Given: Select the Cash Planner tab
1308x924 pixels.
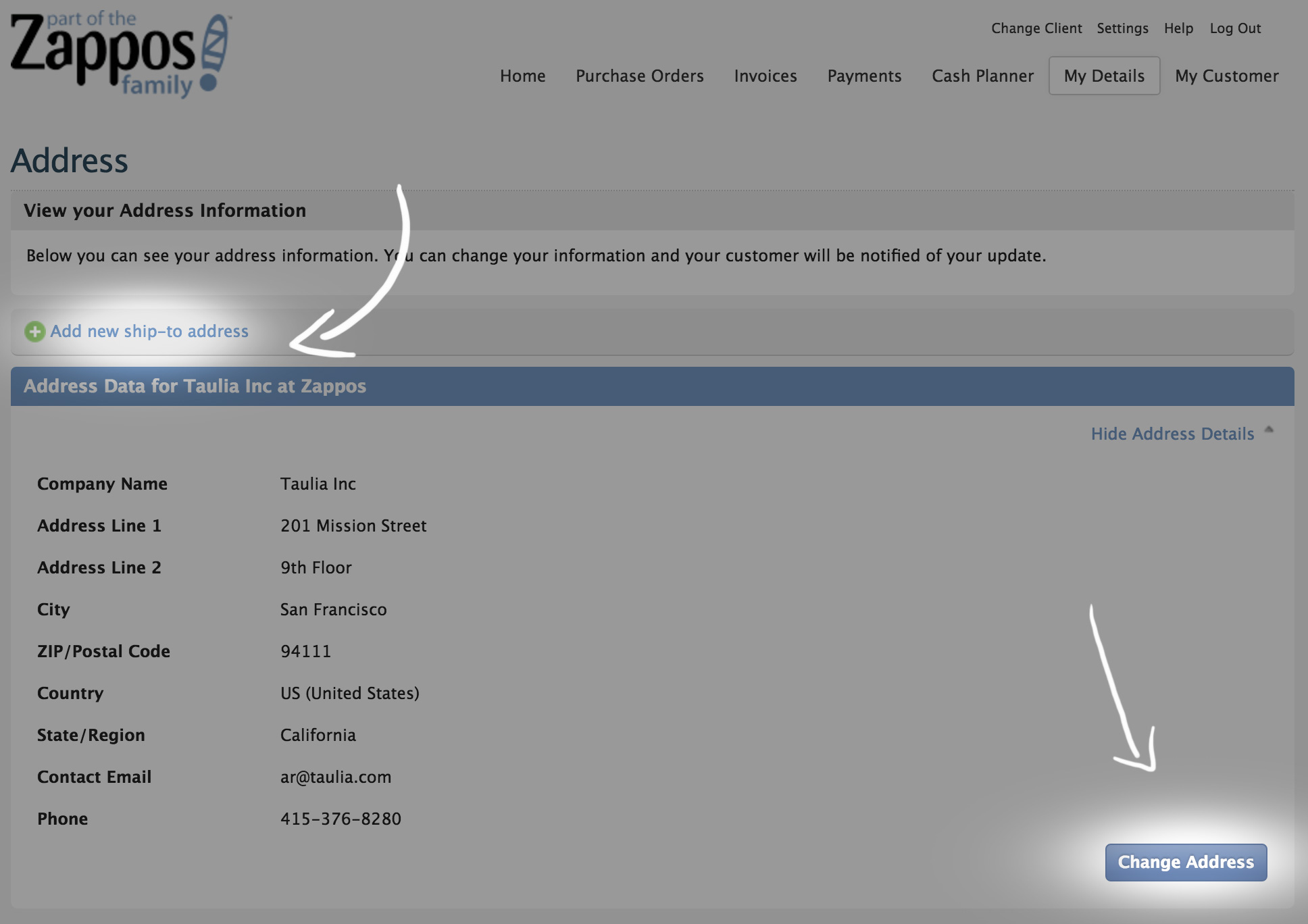Looking at the screenshot, I should click(x=982, y=76).
